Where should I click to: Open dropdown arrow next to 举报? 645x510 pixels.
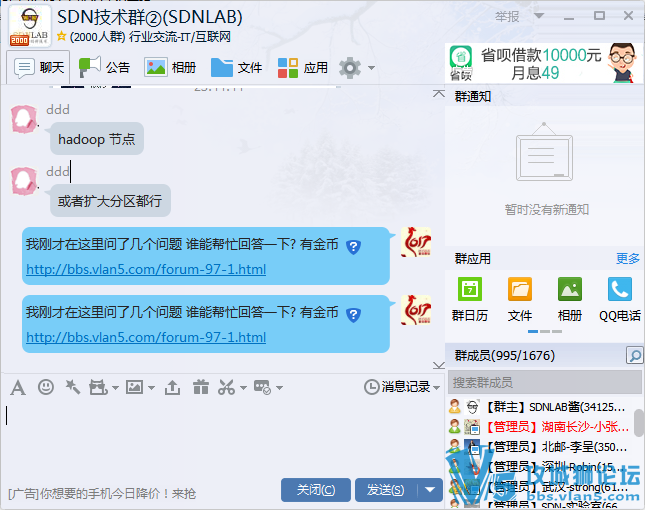pos(538,16)
